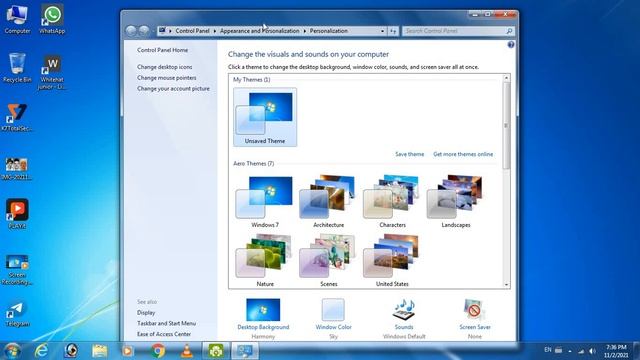Screen dimensions: 640x360
Task: Select the PLAYit desktop shortcut
Action: [x=17, y=214]
